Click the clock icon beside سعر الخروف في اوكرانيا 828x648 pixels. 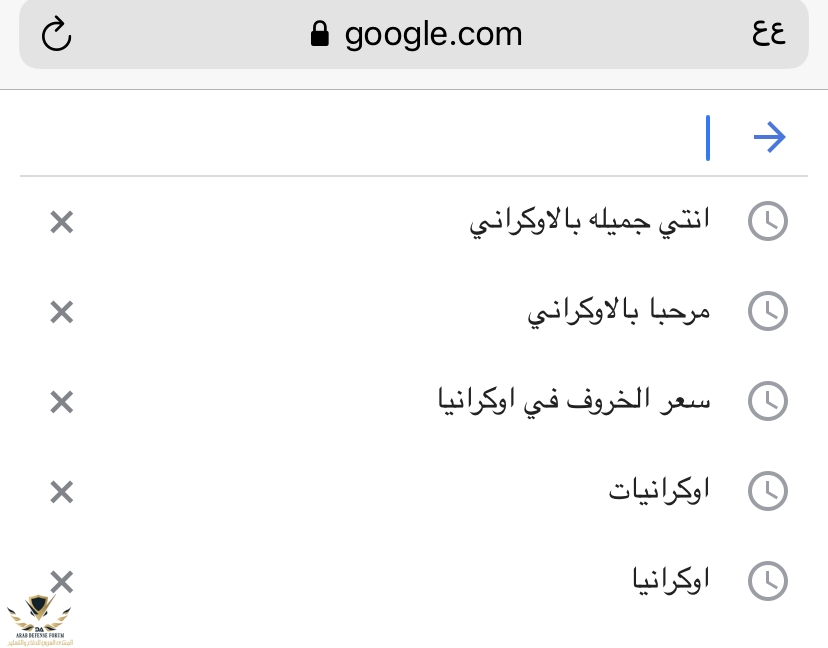(768, 402)
